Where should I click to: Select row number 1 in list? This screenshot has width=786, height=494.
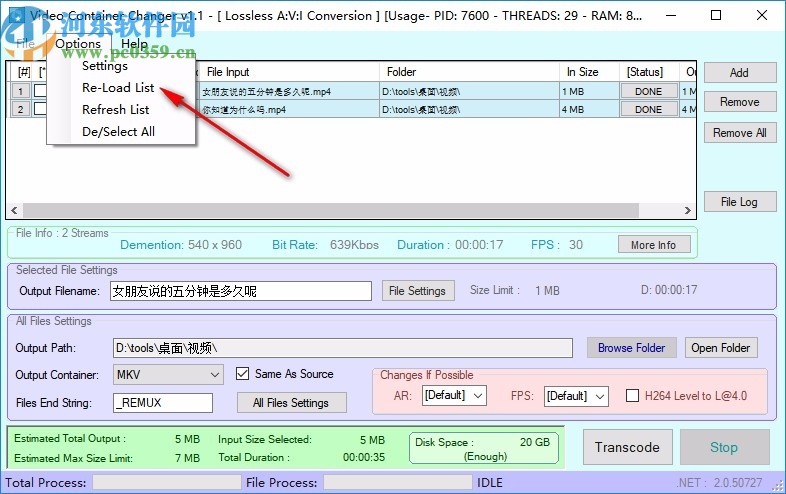pos(21,91)
